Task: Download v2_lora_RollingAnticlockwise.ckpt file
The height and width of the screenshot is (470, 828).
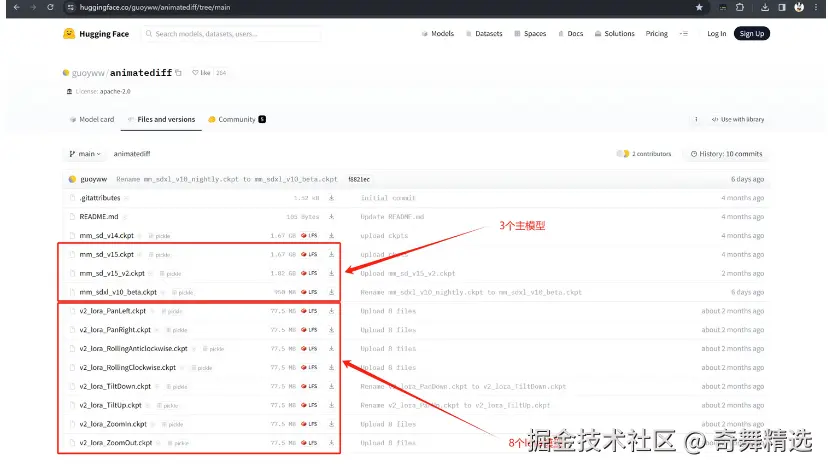Action: click(331, 349)
